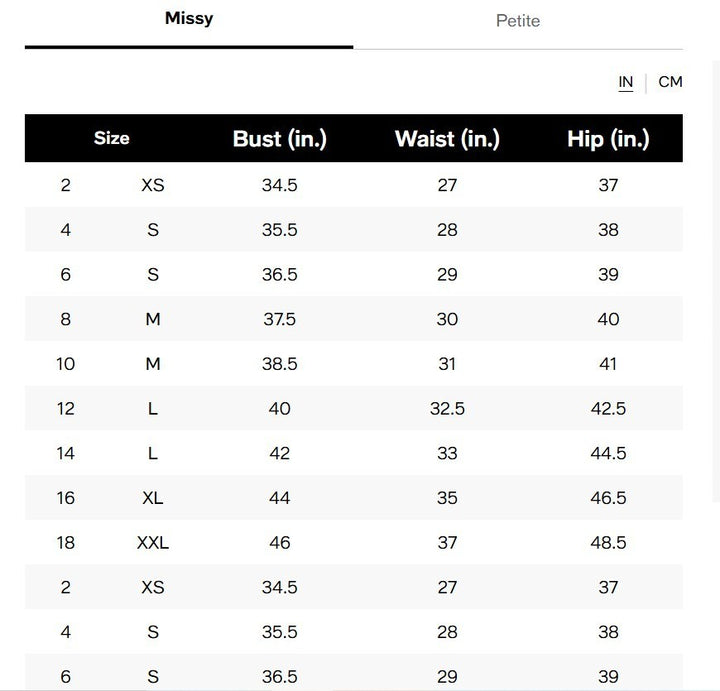Switch to the Petite tab
720x691 pixels.
[x=518, y=21]
